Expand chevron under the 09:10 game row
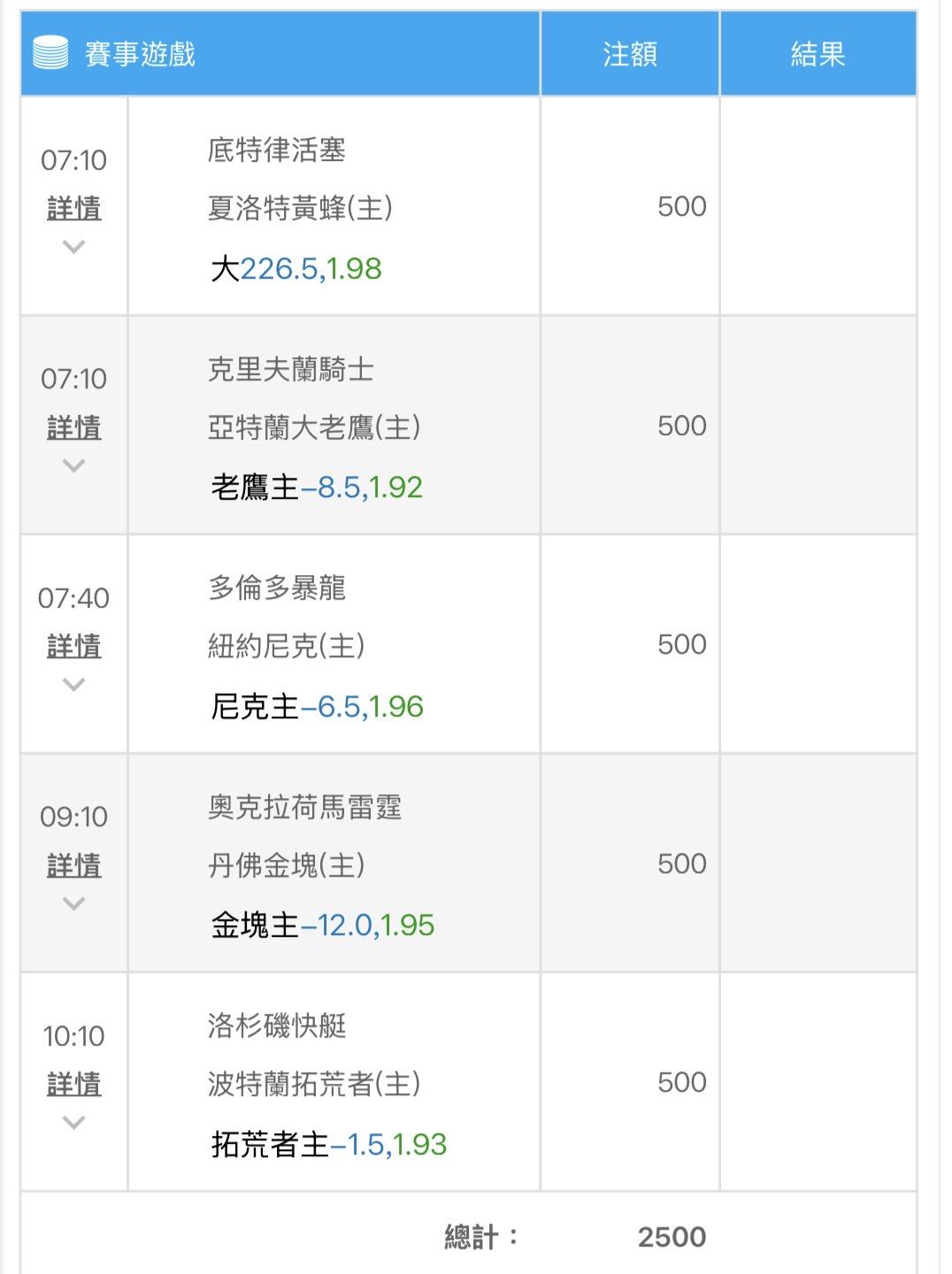This screenshot has height=1274, width=952. point(74,903)
